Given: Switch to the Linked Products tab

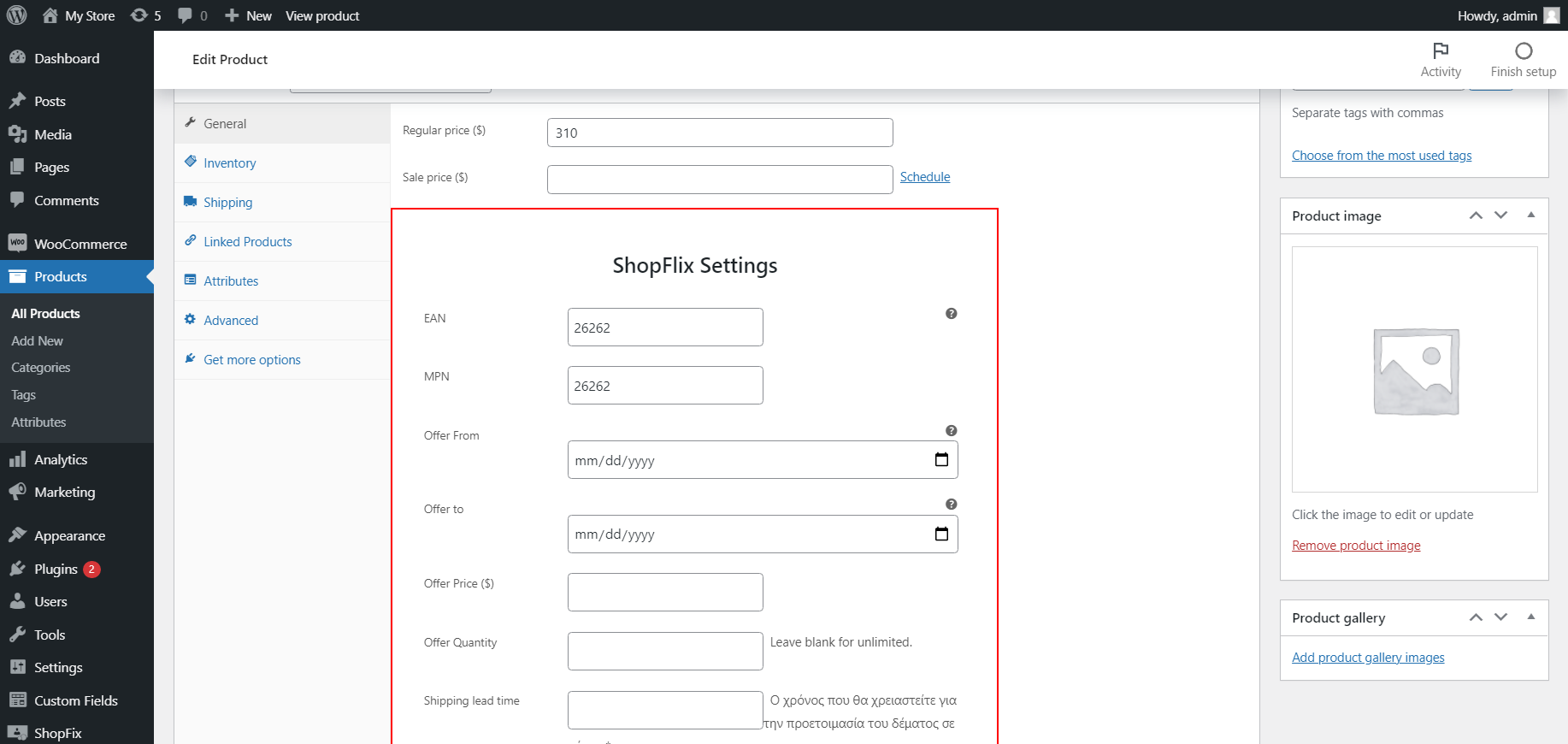Looking at the screenshot, I should coord(282,242).
